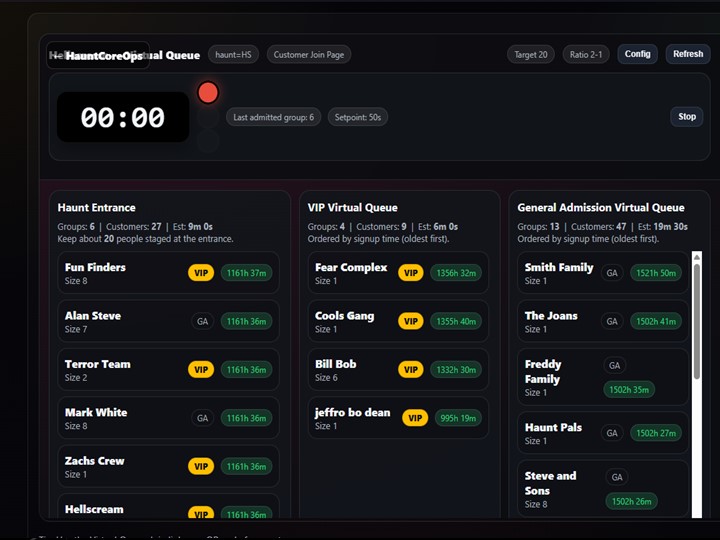
Task: Click the 995h 19m wait badge
Action: 458,418
